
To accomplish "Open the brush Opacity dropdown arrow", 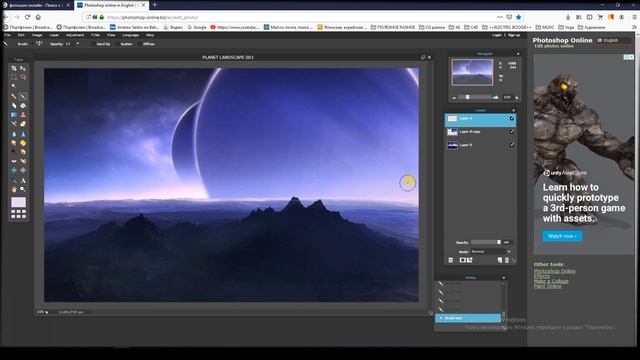I will [78, 44].
